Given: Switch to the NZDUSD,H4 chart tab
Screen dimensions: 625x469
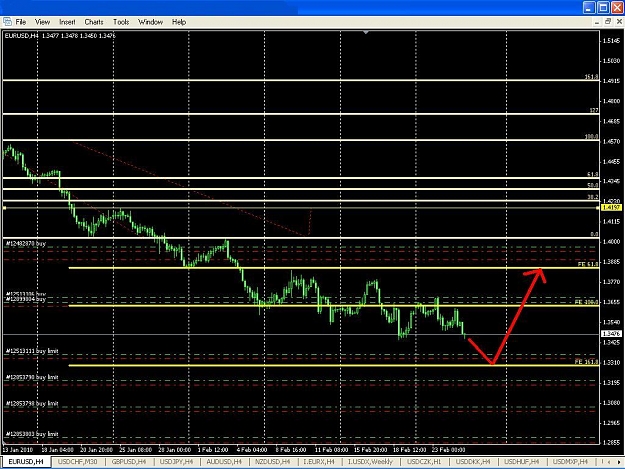Looking at the screenshot, I should 273,462.
